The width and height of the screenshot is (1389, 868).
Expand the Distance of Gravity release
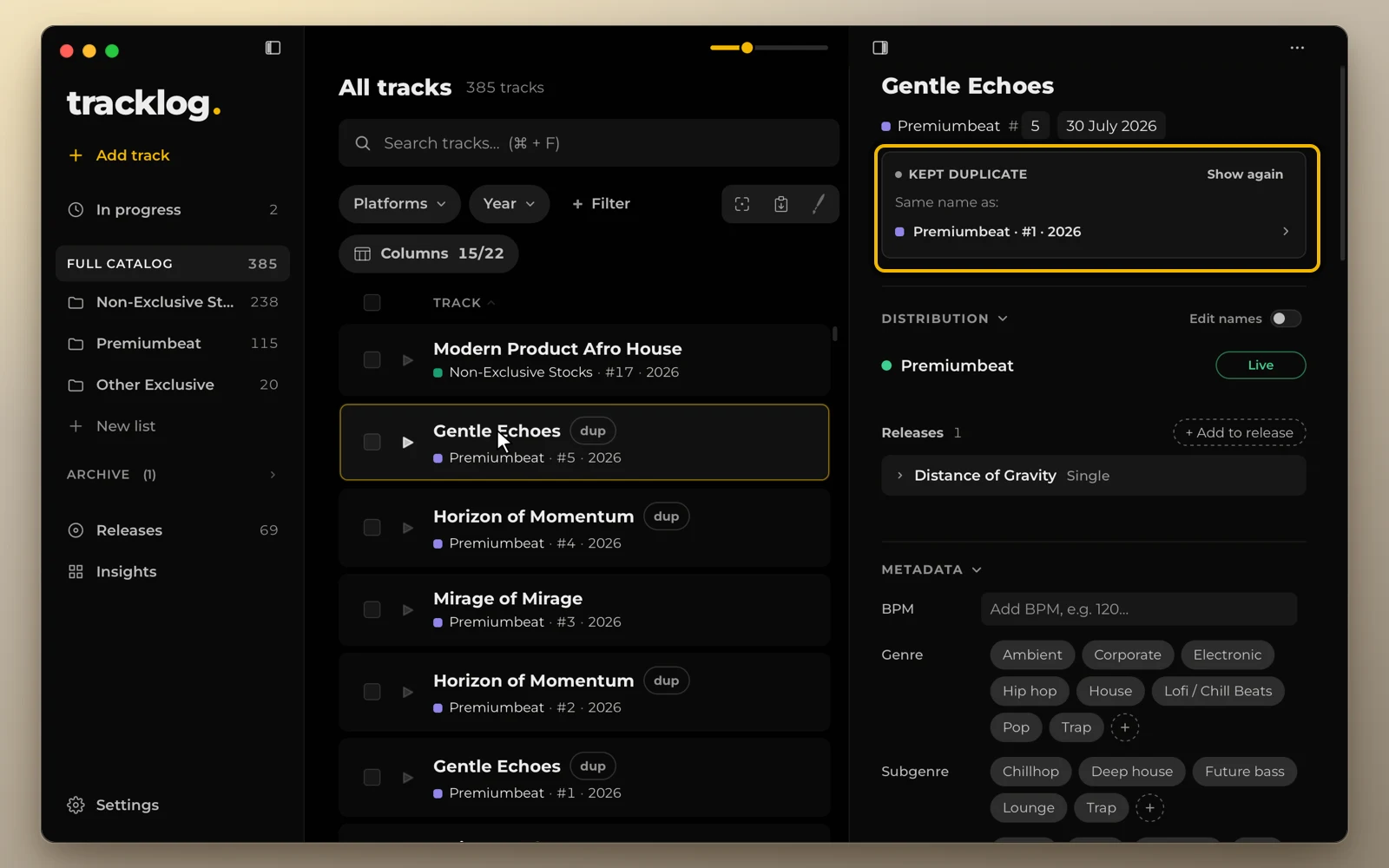coord(900,476)
